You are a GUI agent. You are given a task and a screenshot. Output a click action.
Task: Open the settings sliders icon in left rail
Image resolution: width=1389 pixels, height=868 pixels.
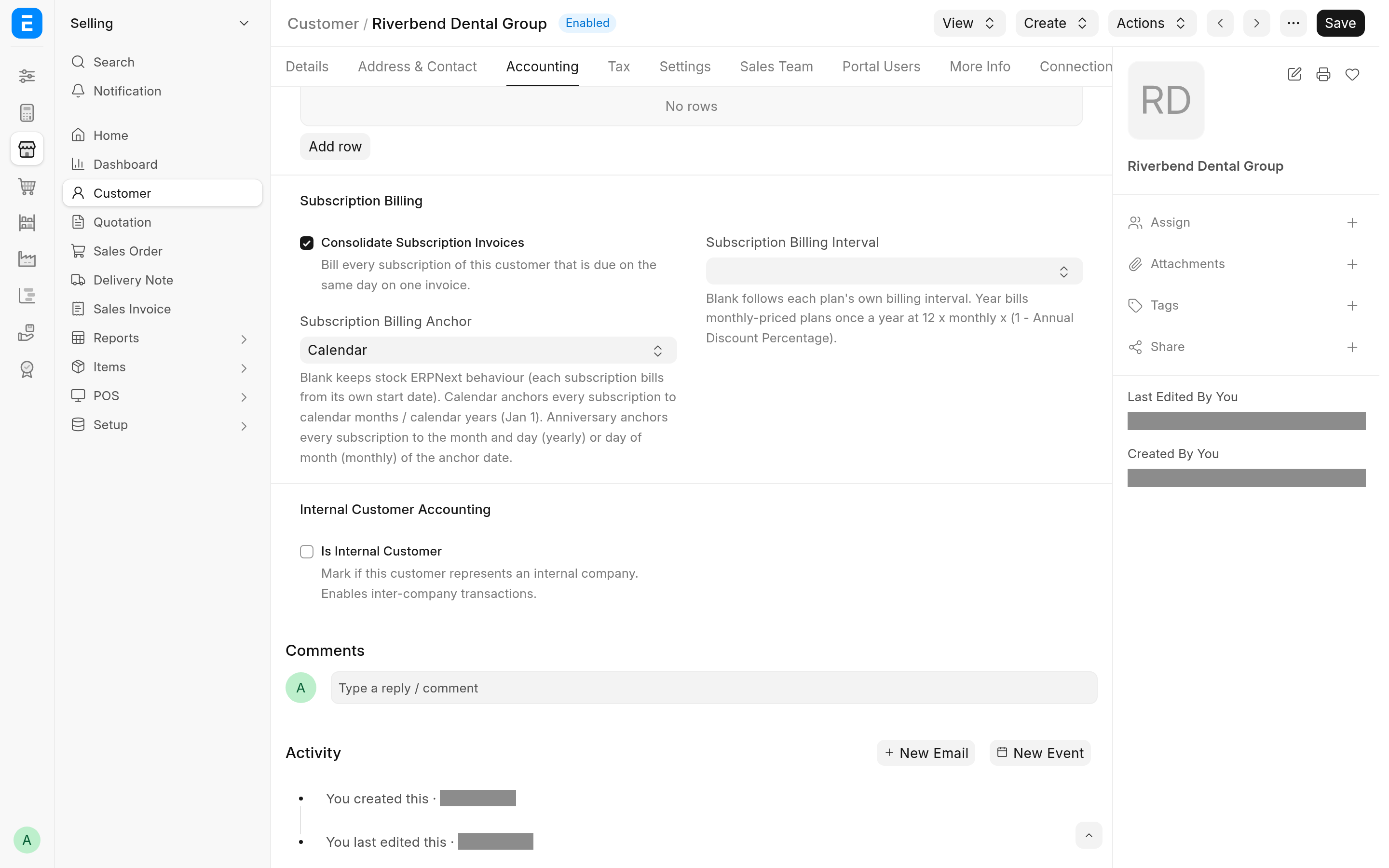coord(27,76)
